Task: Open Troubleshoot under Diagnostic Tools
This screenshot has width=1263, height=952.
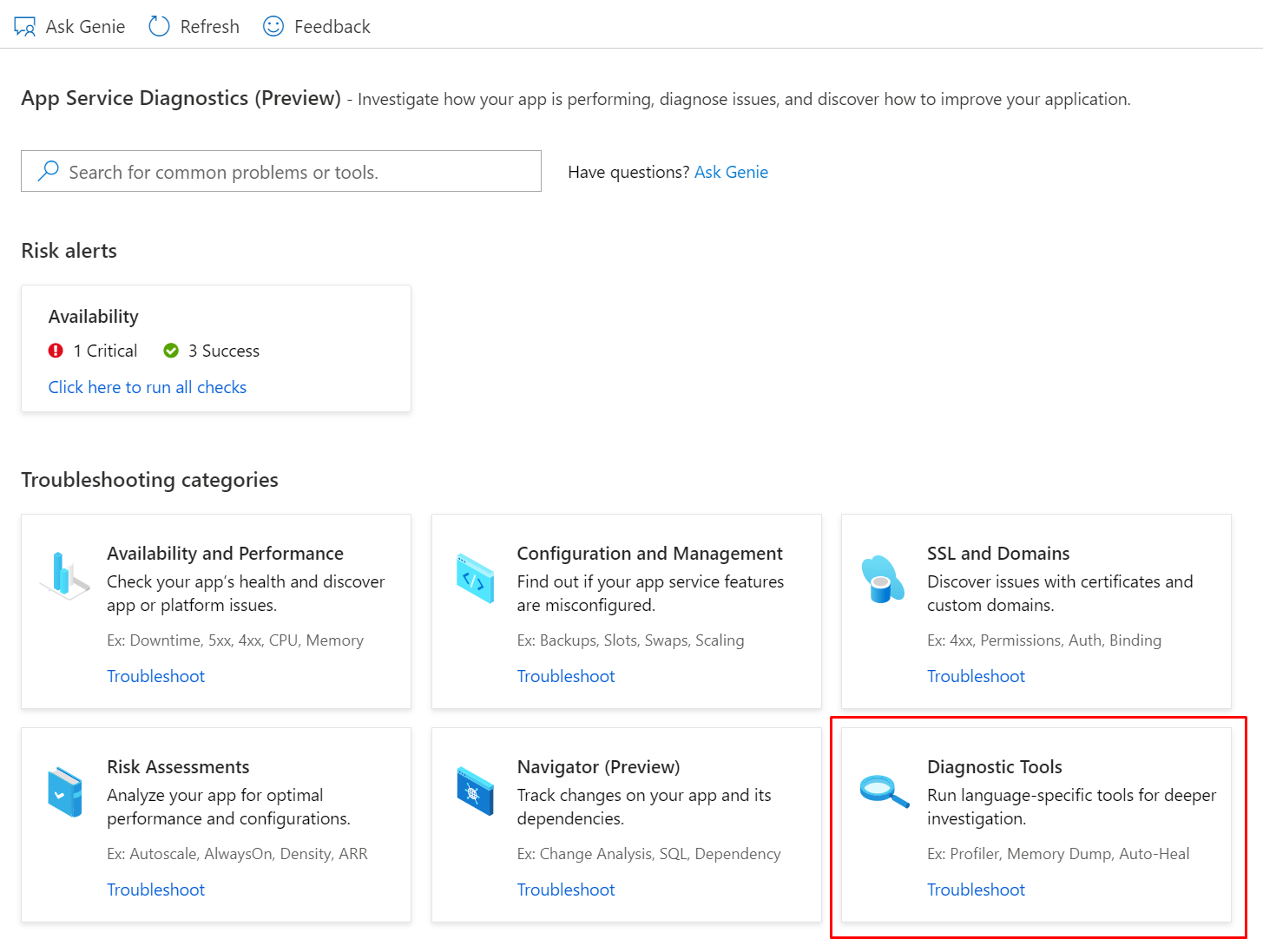Action: (976, 890)
